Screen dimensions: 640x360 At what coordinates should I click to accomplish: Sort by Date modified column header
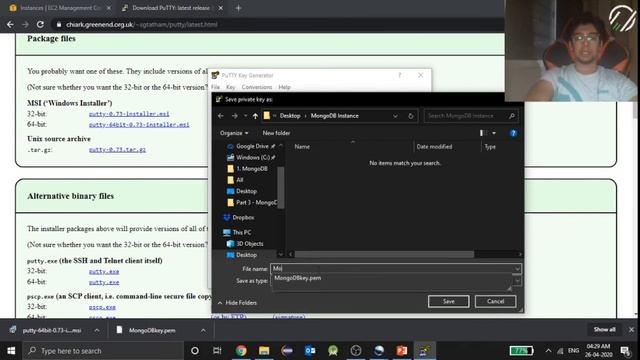434,147
